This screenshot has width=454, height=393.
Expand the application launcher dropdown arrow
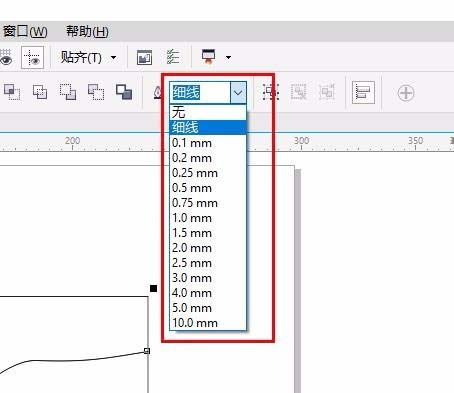(x=228, y=57)
